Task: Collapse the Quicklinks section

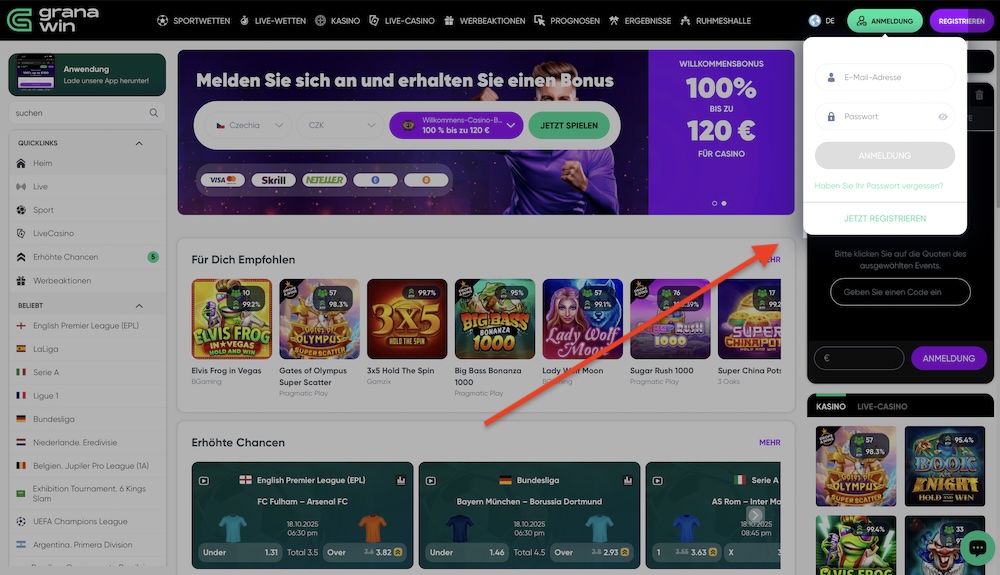Action: pos(139,143)
